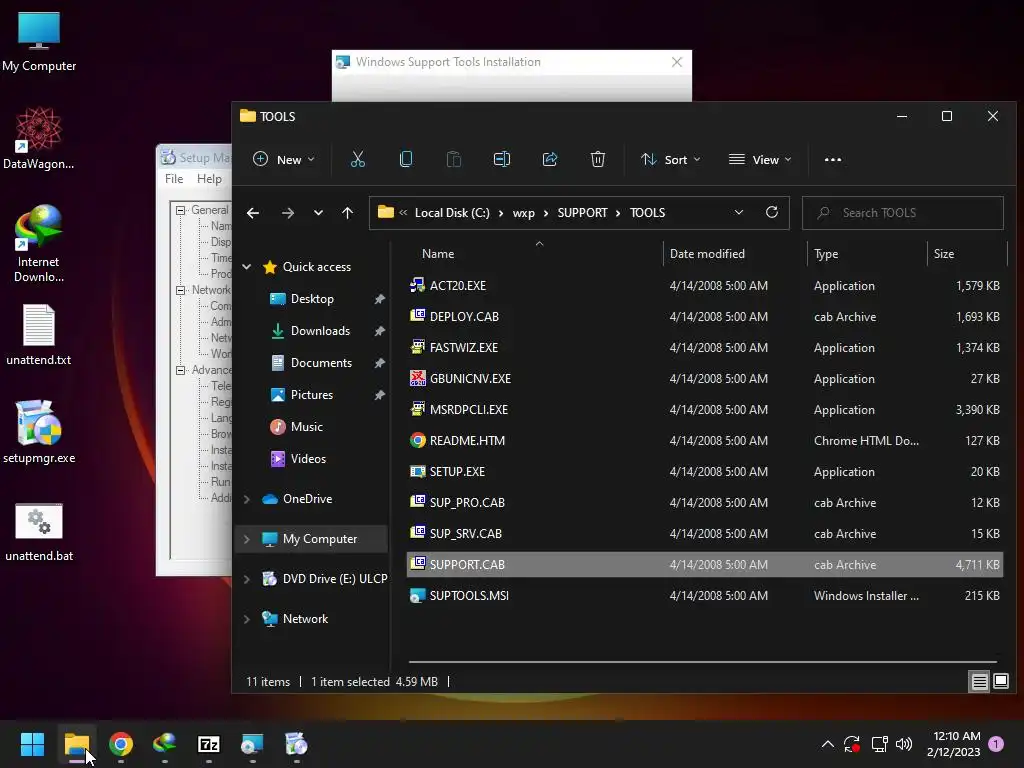The image size is (1024, 768).
Task: Click wxp in address breadcrumb
Action: 524,213
